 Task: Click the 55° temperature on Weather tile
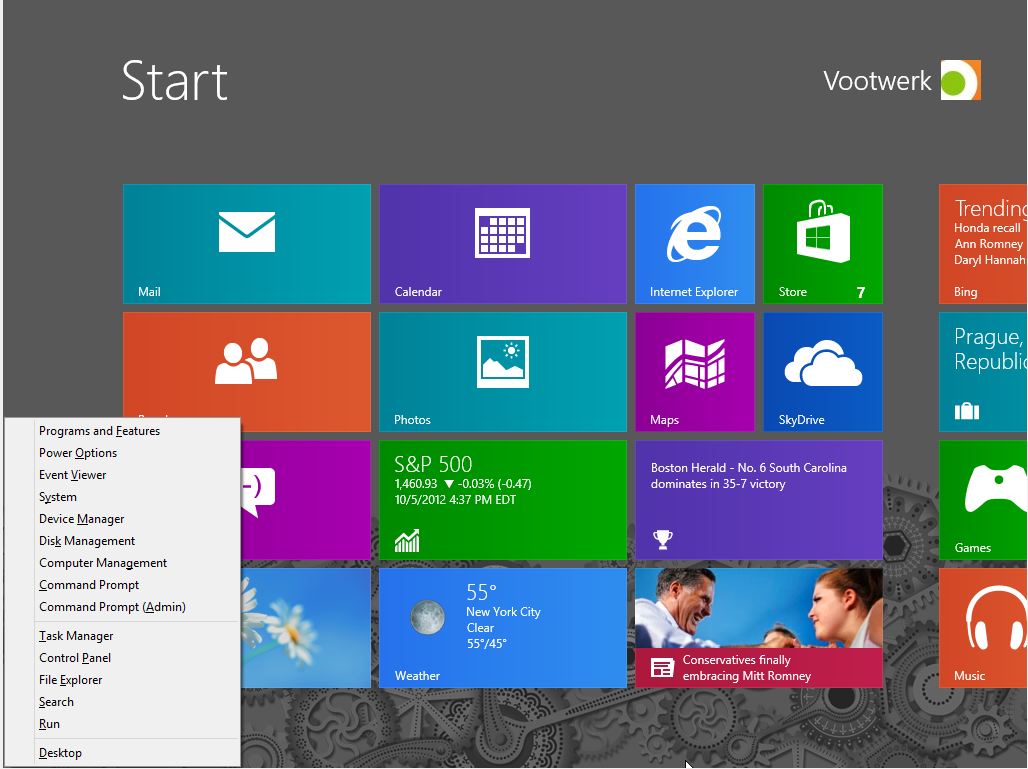pos(481,592)
